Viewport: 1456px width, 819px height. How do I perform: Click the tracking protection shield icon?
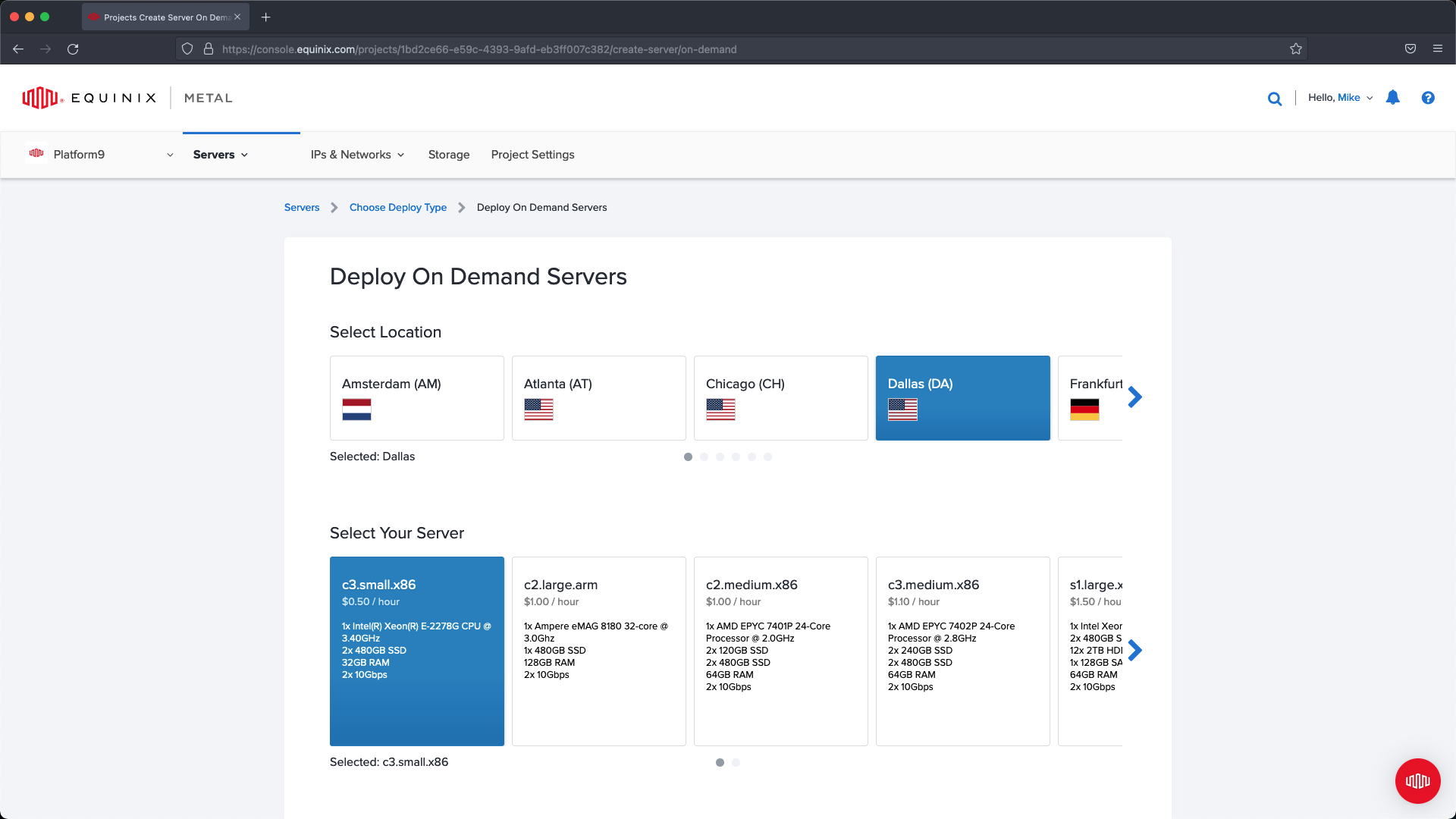187,49
